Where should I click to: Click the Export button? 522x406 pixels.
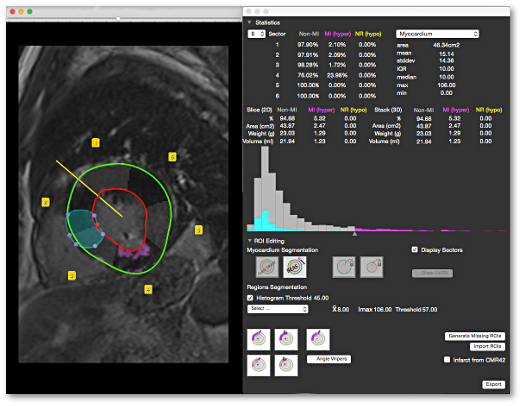click(493, 384)
